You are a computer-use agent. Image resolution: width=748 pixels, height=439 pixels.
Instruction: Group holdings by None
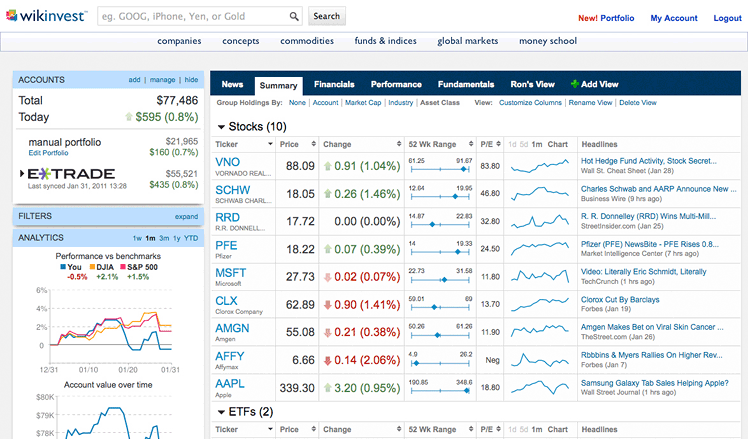297,103
